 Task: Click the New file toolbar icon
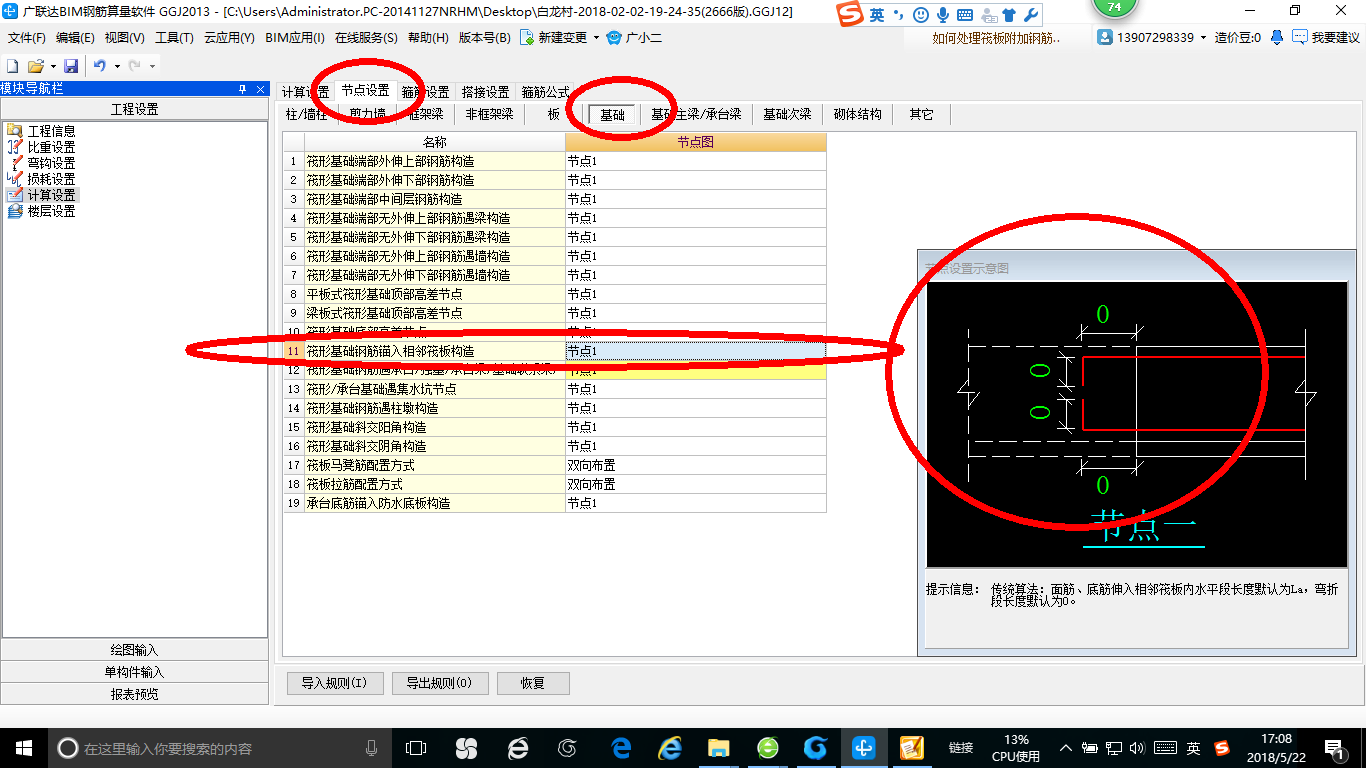(13, 66)
